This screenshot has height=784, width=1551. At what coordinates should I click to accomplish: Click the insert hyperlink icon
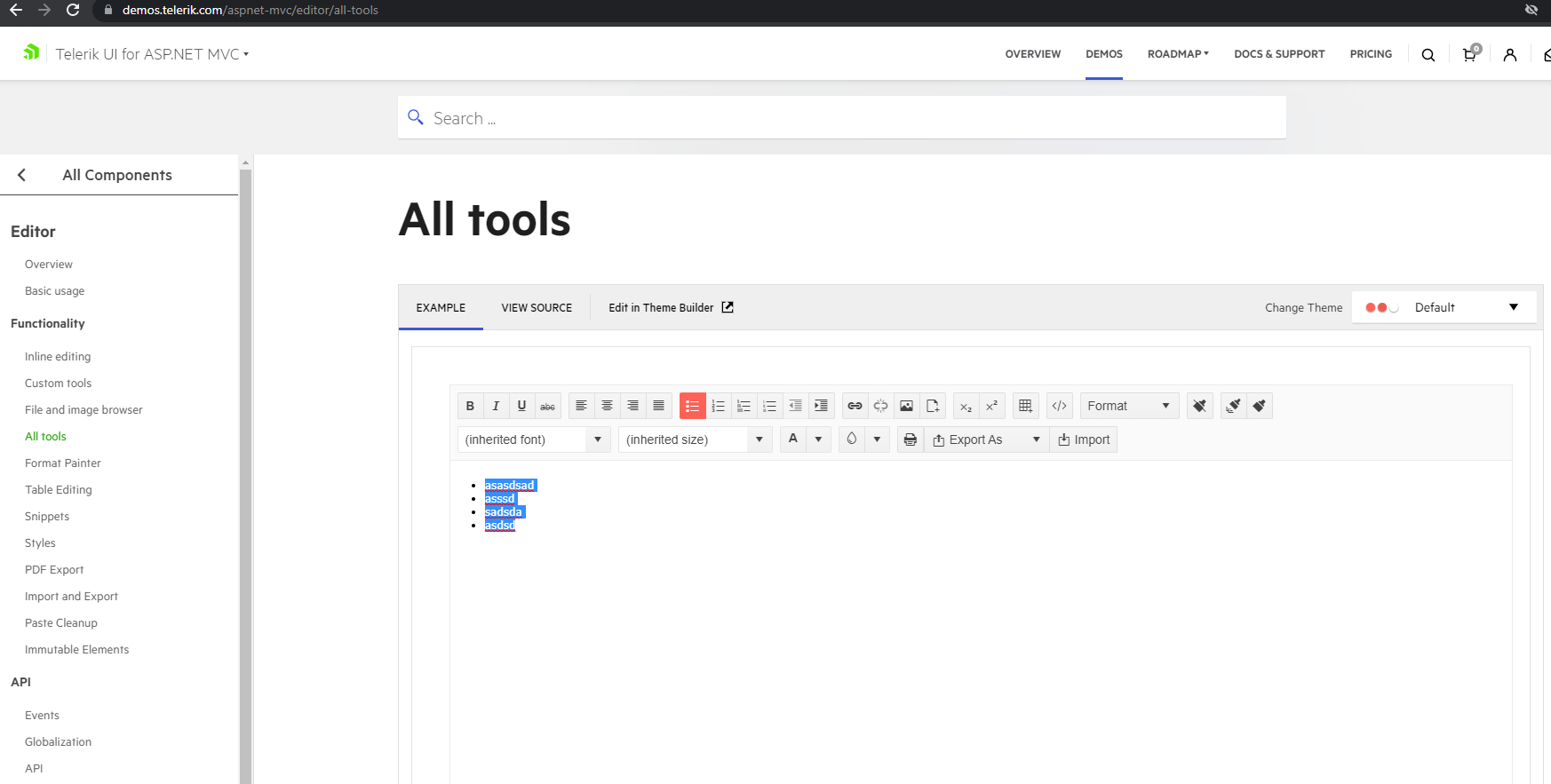pyautogui.click(x=855, y=406)
